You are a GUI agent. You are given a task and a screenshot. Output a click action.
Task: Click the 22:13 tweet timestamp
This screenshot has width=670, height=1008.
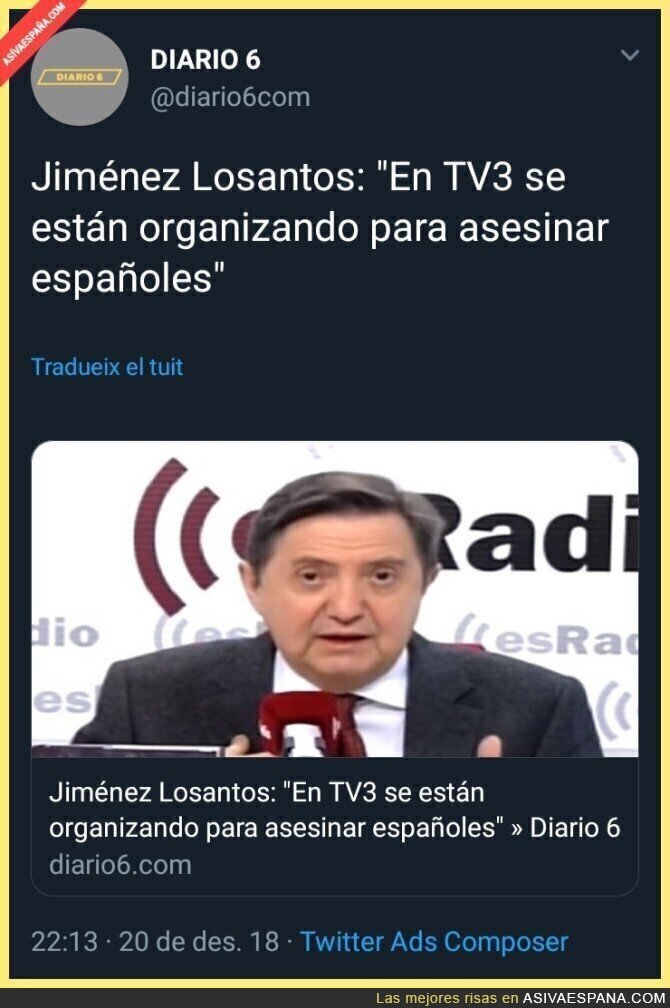click(64, 942)
